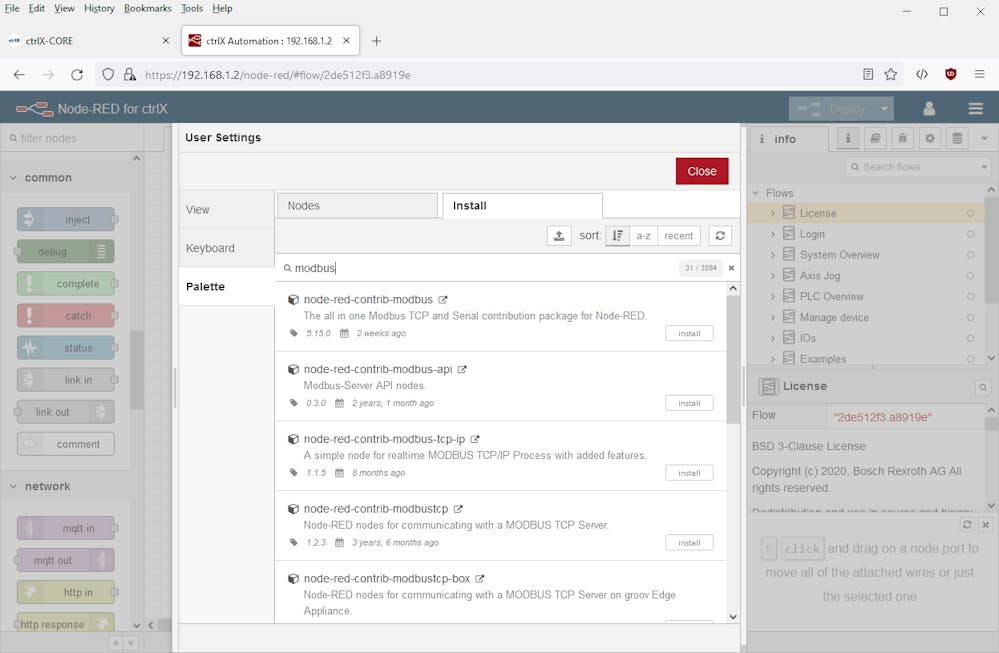Expand the Login flow
The height and width of the screenshot is (653, 999).
point(773,234)
